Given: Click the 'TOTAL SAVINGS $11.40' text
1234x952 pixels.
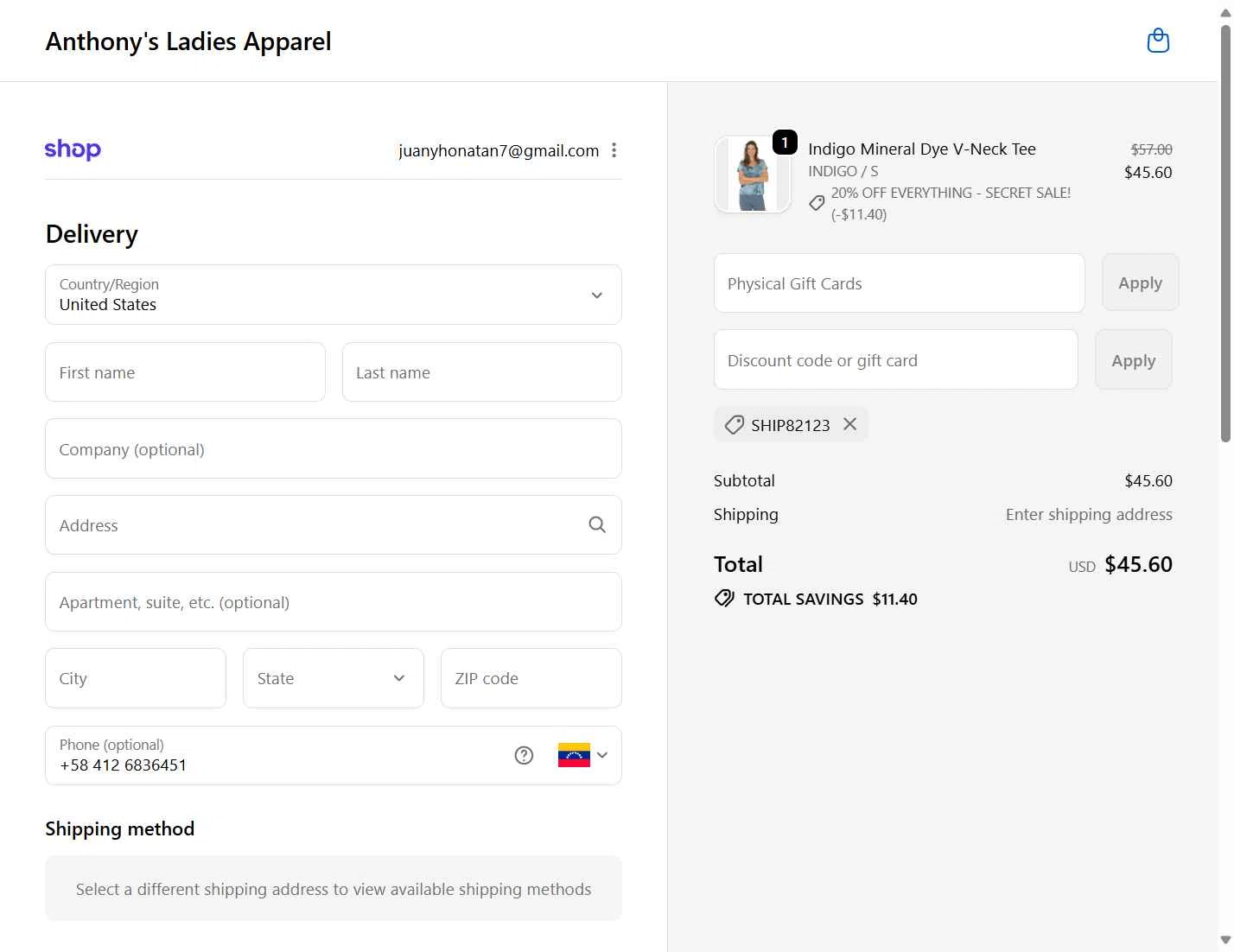Looking at the screenshot, I should [830, 599].
